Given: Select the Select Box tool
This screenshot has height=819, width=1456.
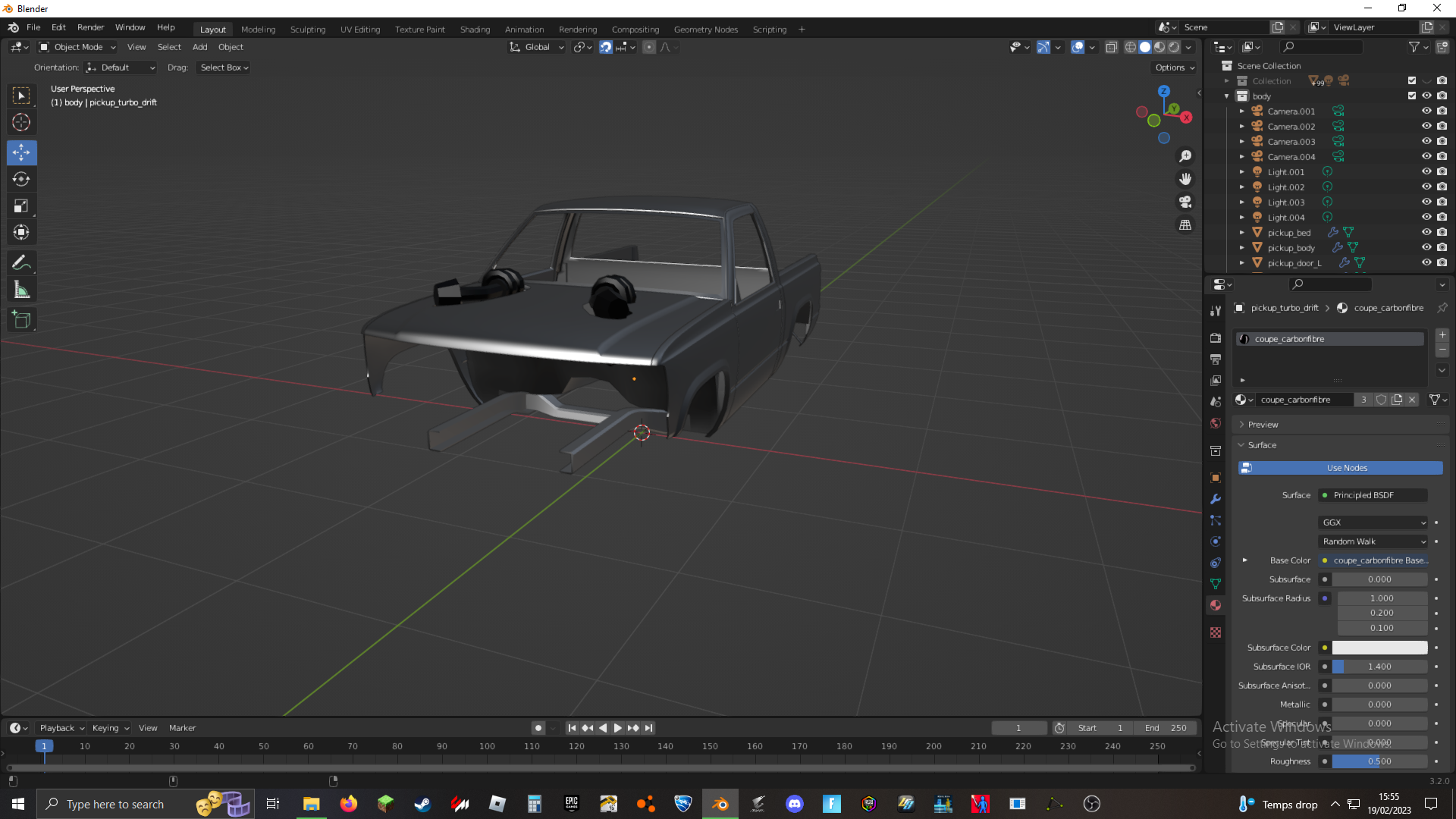Looking at the screenshot, I should tap(21, 96).
